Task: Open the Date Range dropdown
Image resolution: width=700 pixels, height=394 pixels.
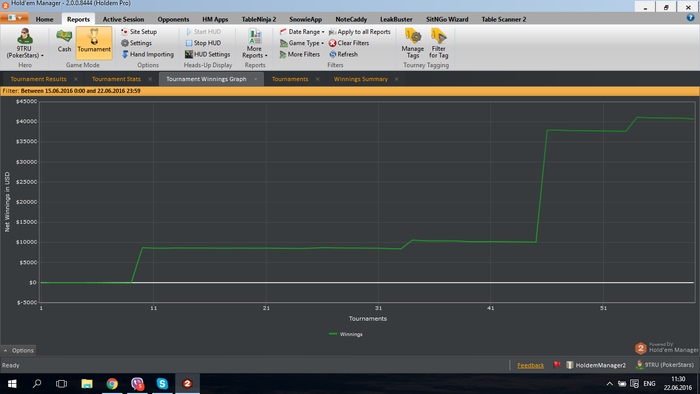Action: [302, 32]
